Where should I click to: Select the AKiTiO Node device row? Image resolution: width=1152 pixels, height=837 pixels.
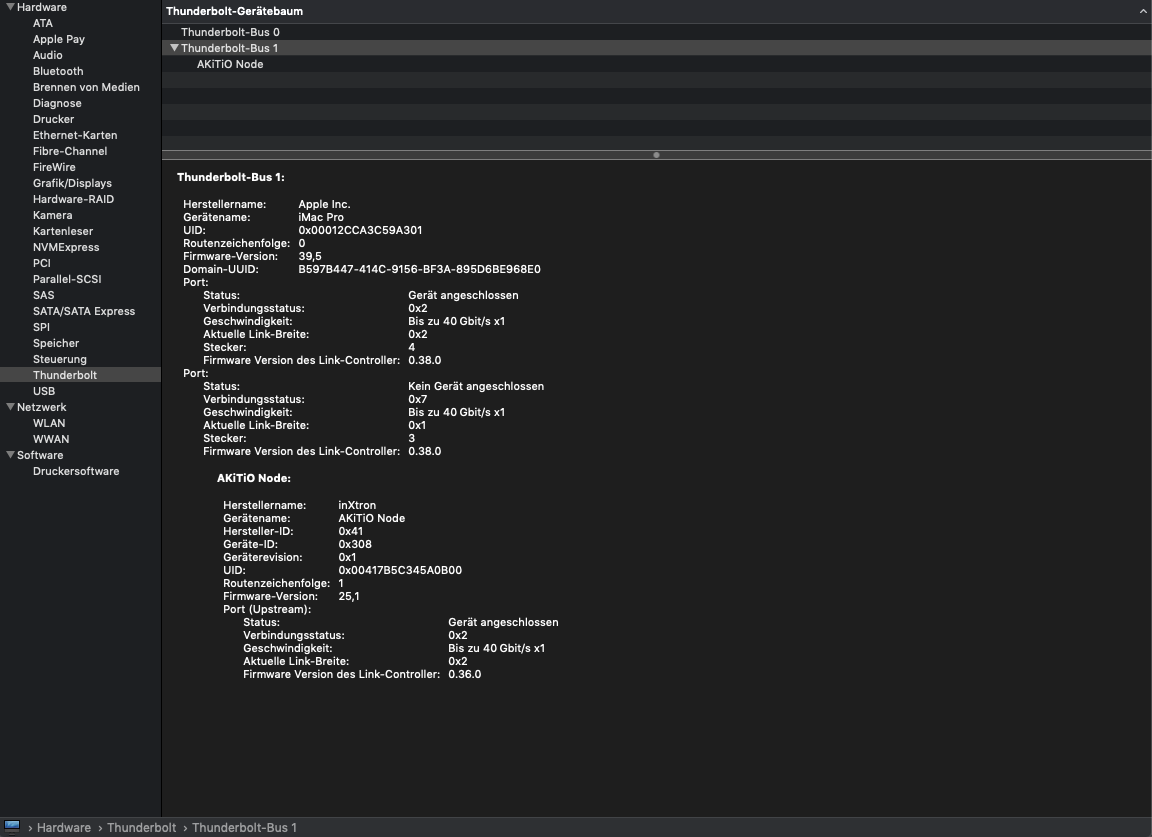[230, 64]
